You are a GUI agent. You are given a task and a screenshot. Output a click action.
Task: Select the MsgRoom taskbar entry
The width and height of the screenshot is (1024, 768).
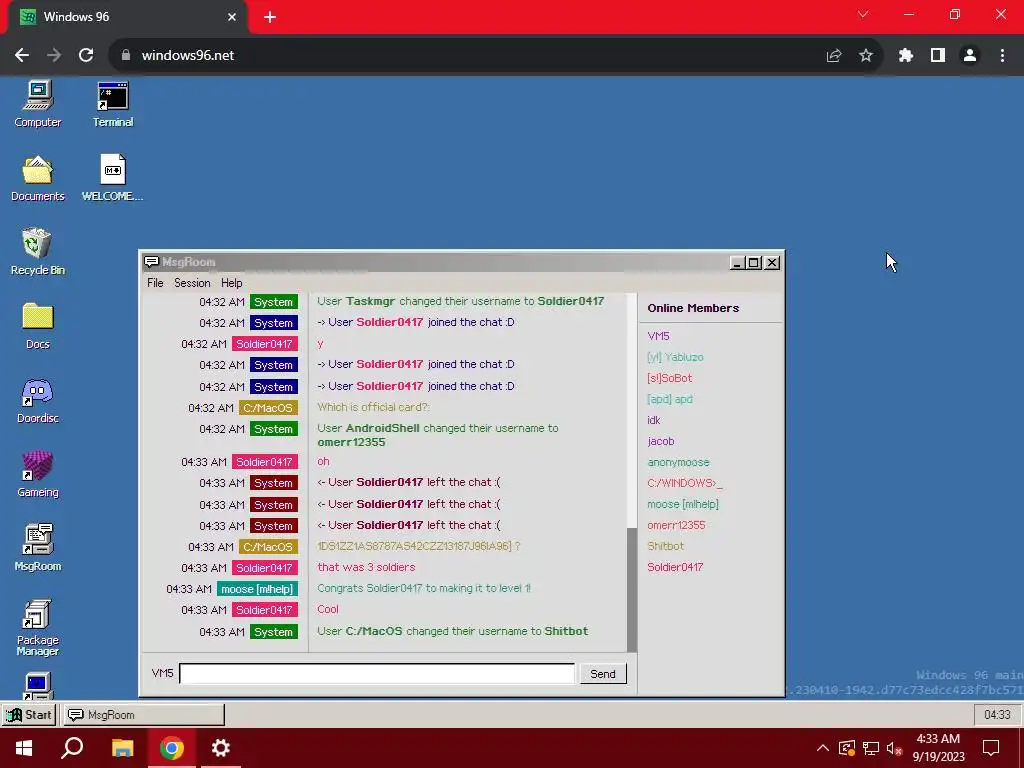pos(143,714)
